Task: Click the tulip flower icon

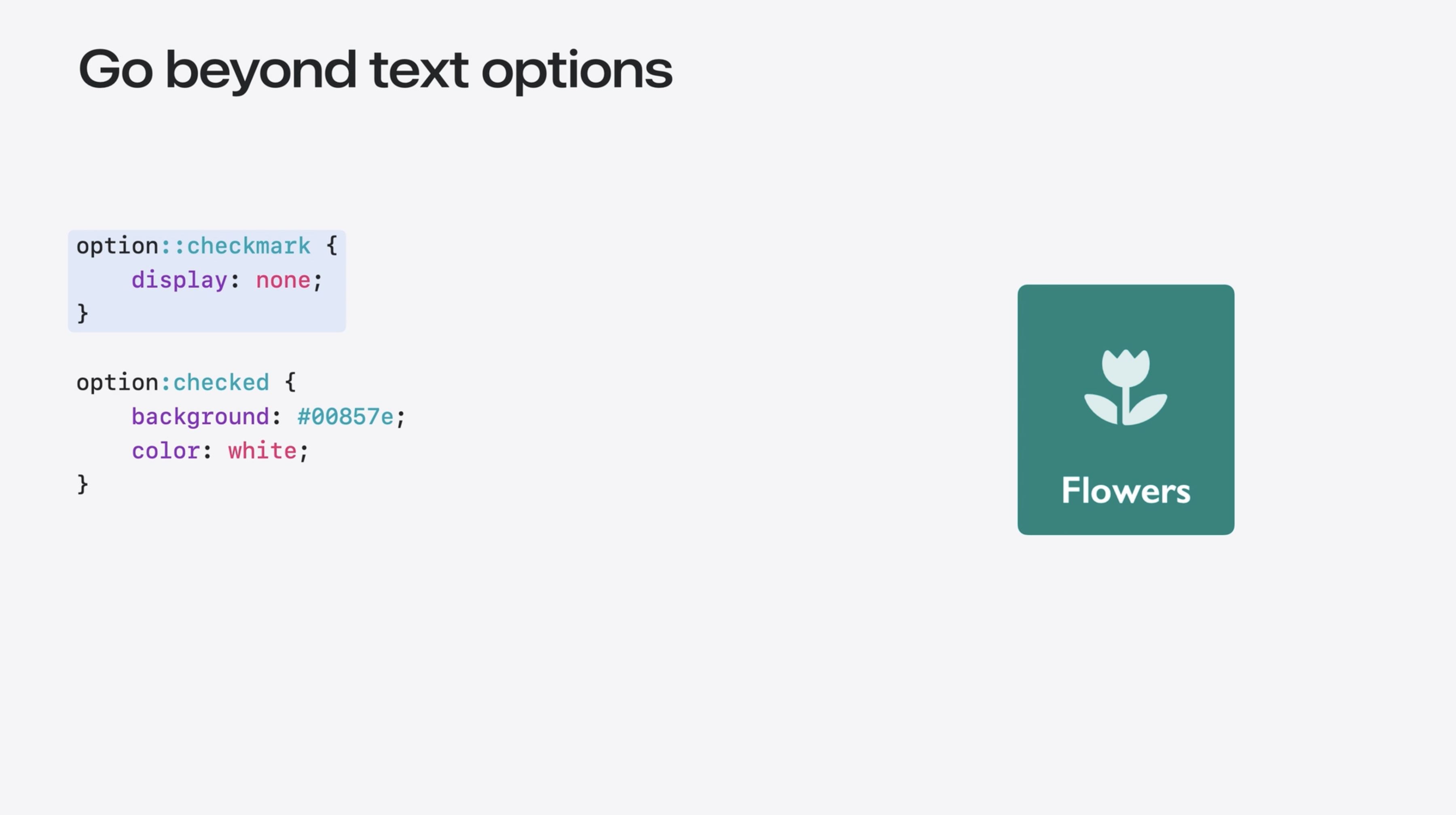Action: pos(1125,387)
